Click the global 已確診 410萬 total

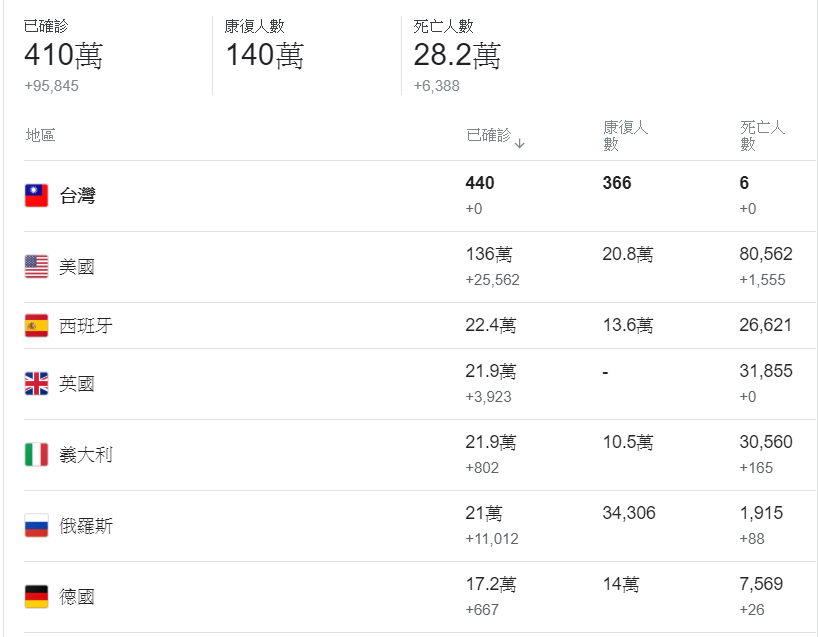[x=64, y=55]
